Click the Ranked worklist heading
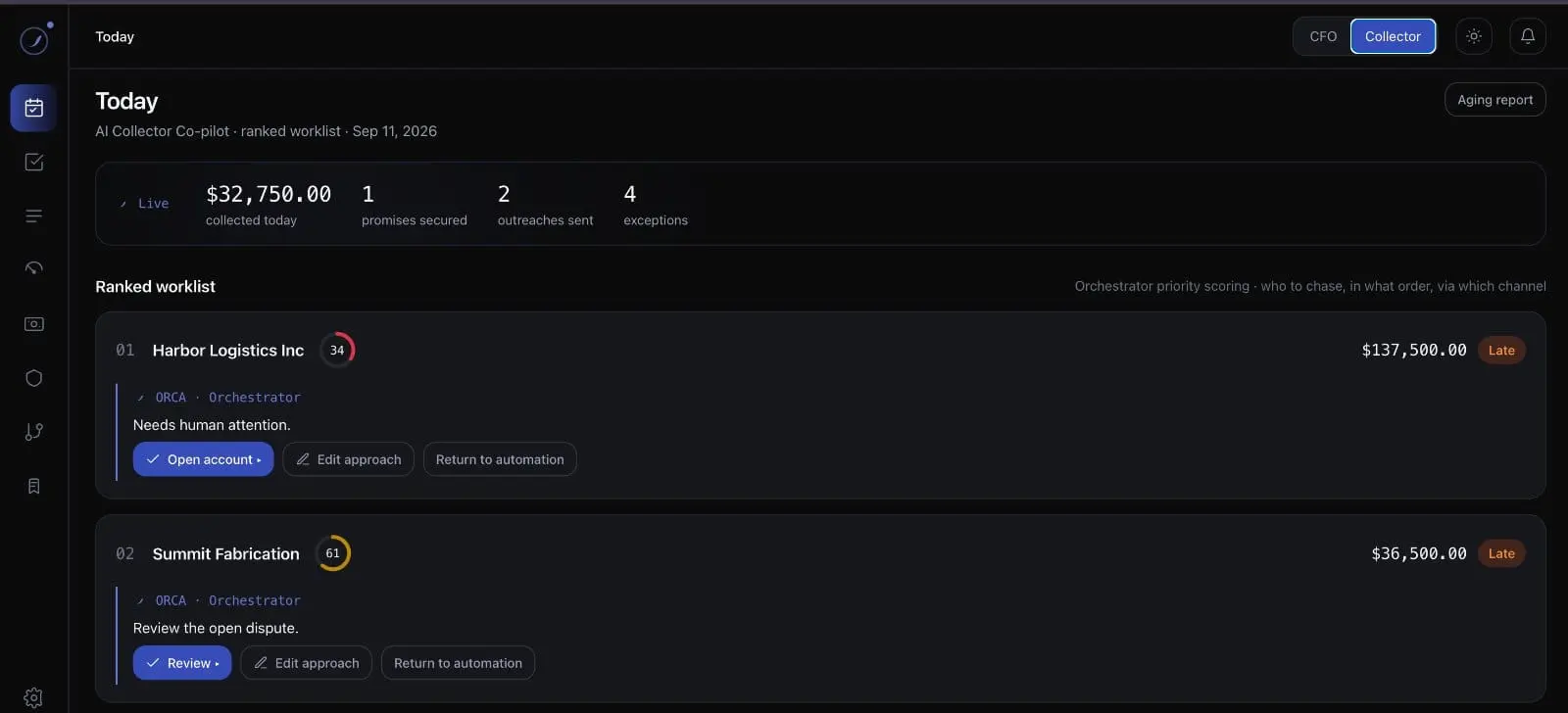The image size is (1568, 713). click(x=155, y=287)
